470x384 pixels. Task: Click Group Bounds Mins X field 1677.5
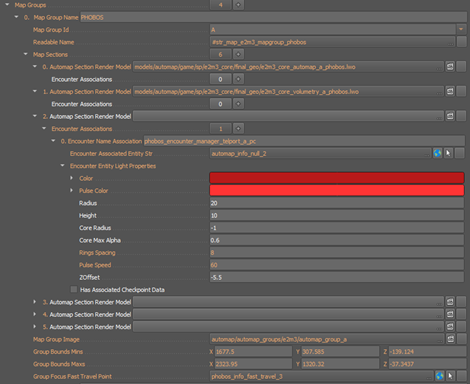pyautogui.click(x=253, y=352)
